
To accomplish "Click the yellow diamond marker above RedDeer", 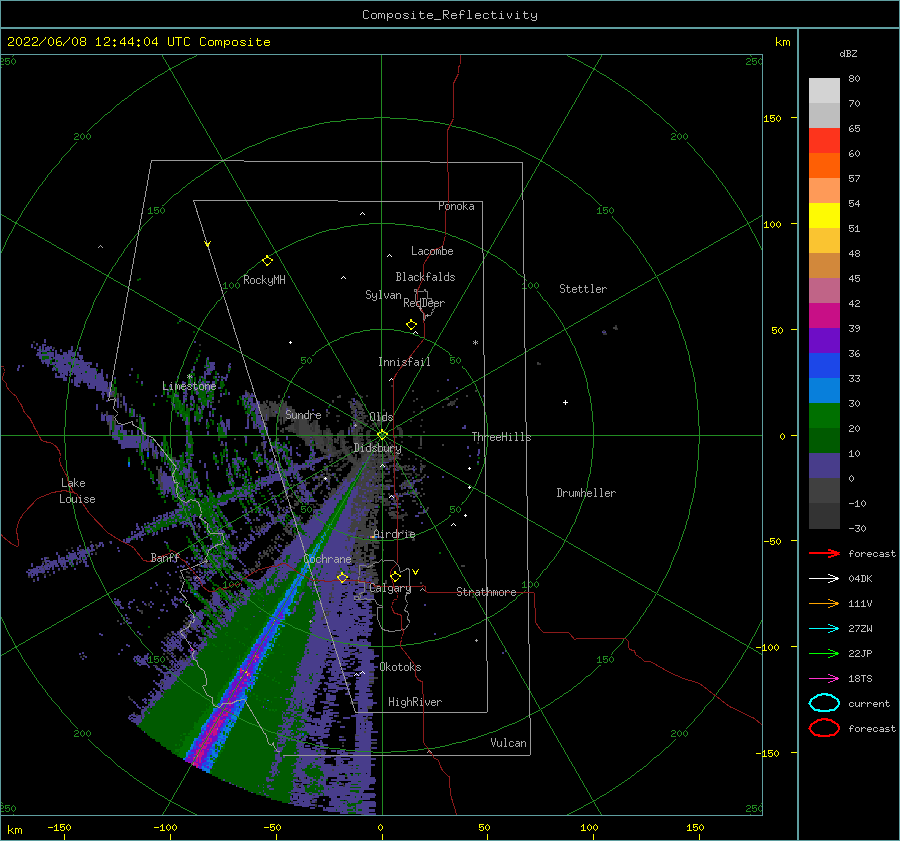I will [412, 325].
